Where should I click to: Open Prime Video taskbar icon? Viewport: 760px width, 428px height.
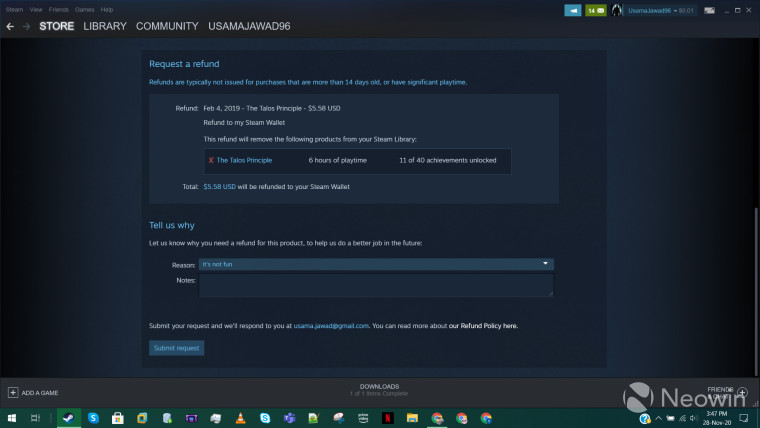point(363,418)
